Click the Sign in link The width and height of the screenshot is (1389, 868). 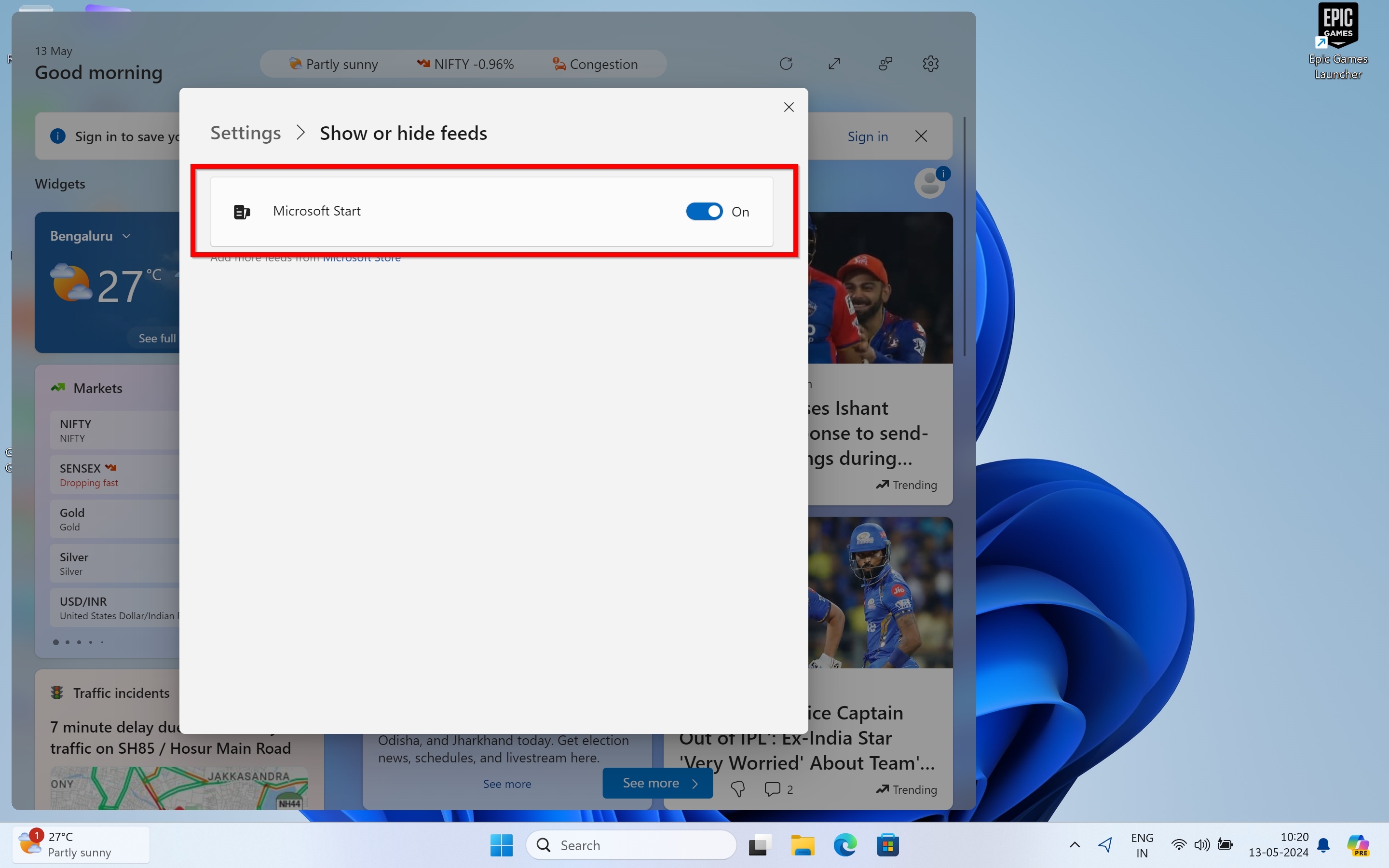pos(867,136)
